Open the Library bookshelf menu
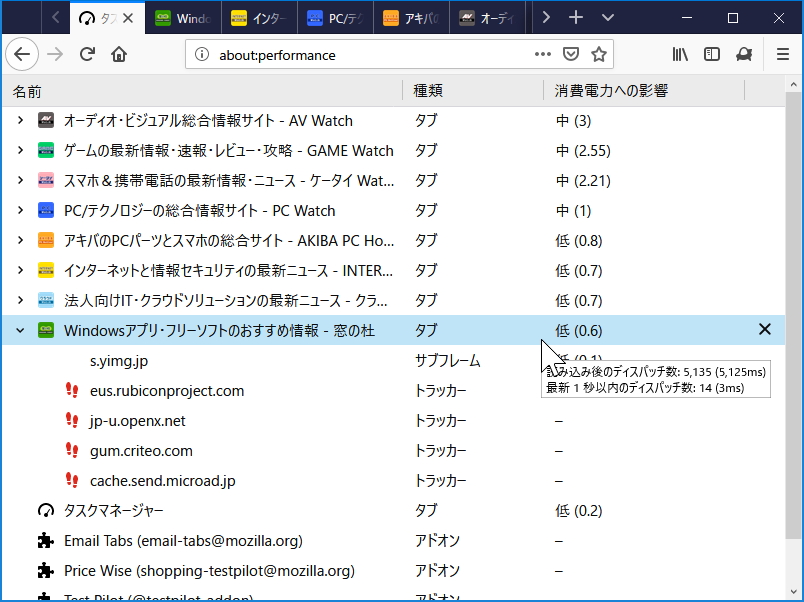Viewport: 804px width, 602px height. (680, 54)
